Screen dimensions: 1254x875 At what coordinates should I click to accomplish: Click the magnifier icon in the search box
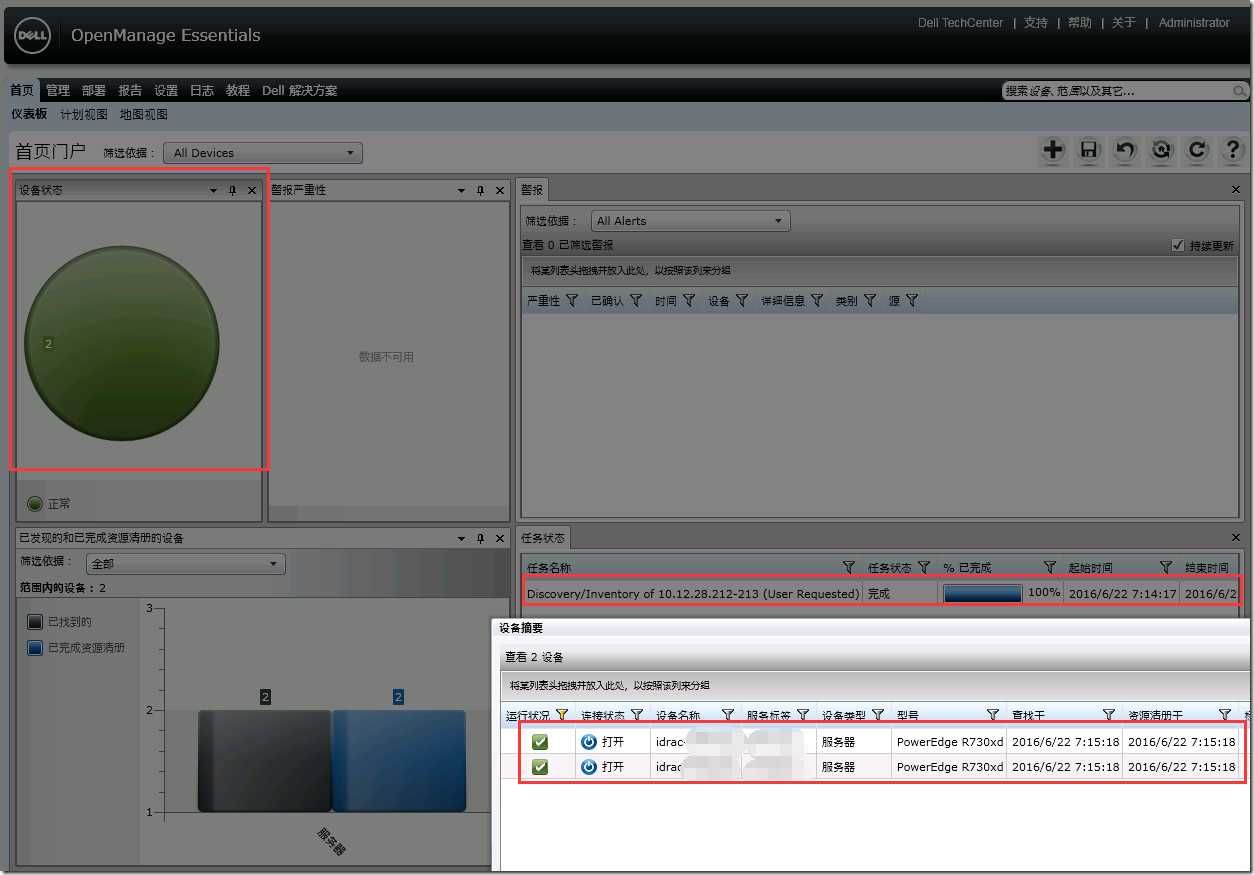click(x=1239, y=91)
